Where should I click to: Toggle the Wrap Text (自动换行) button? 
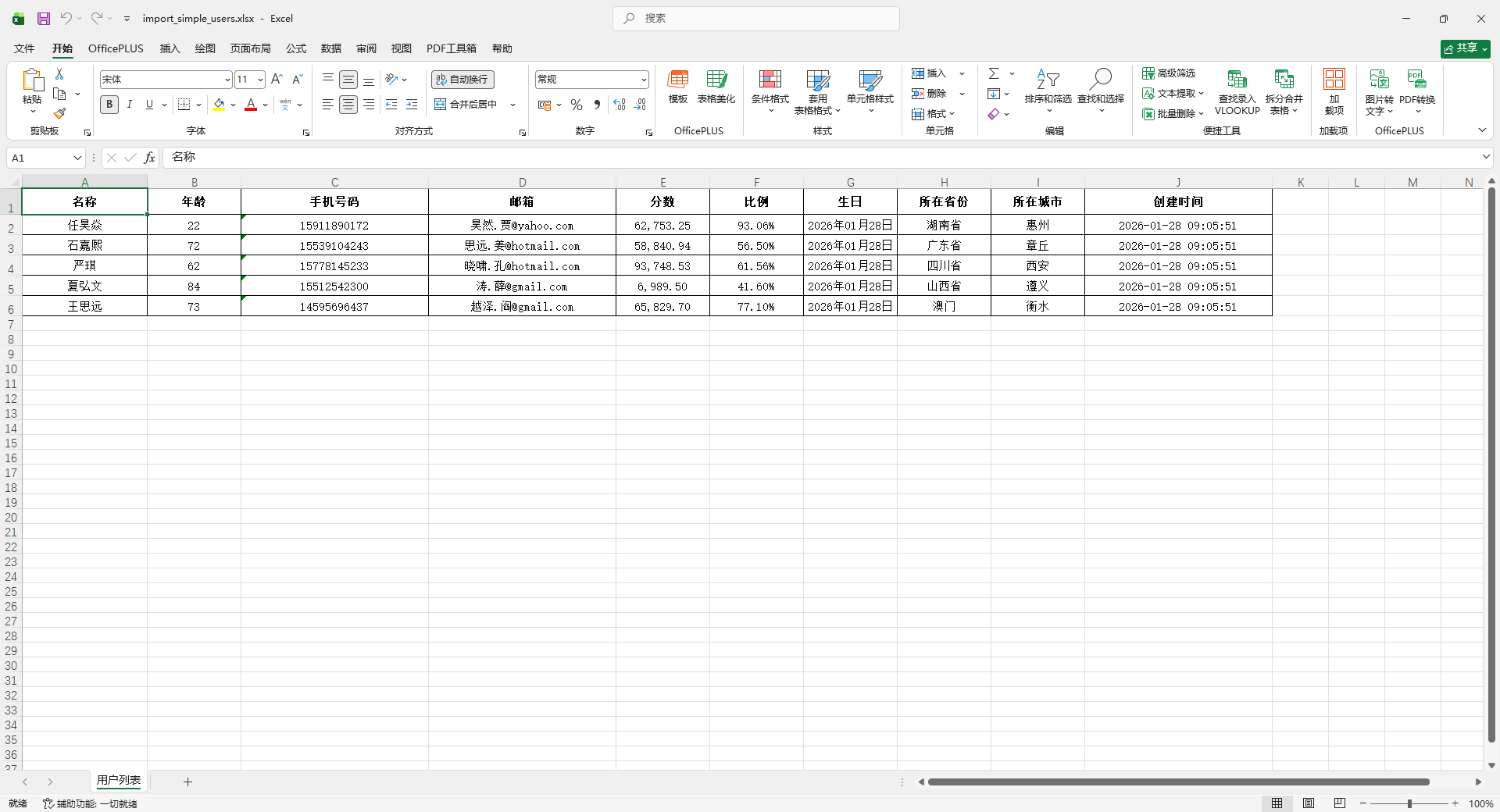pyautogui.click(x=462, y=80)
